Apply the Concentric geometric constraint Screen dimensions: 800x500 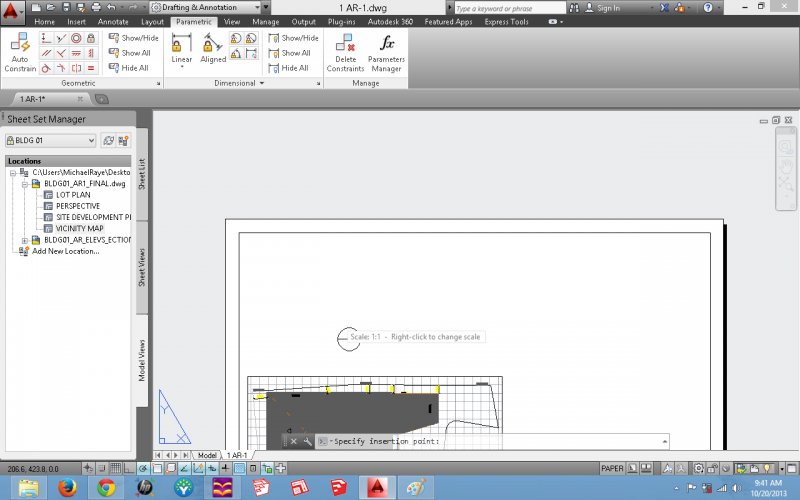point(76,38)
